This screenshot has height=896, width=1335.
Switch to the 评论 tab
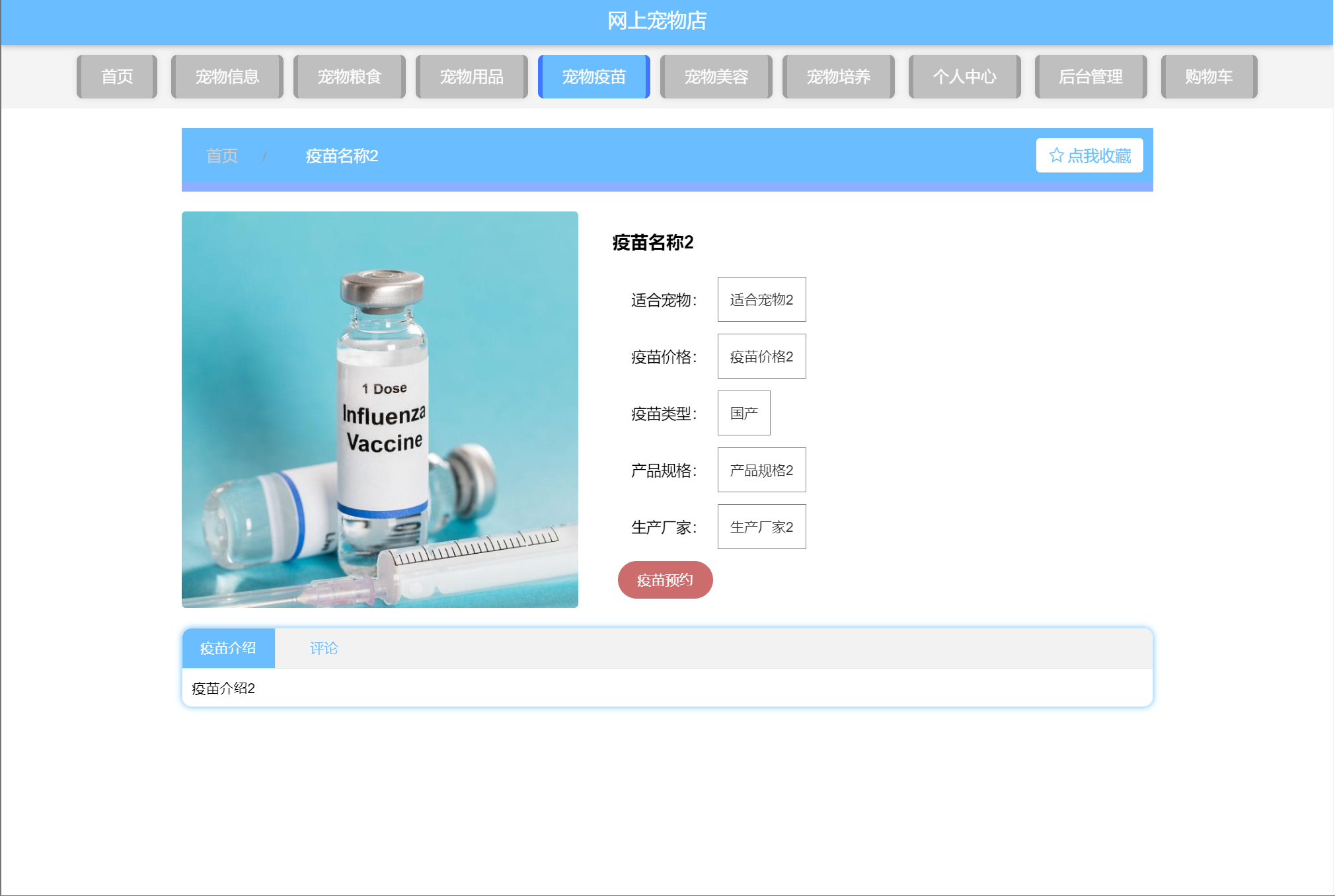tap(324, 648)
